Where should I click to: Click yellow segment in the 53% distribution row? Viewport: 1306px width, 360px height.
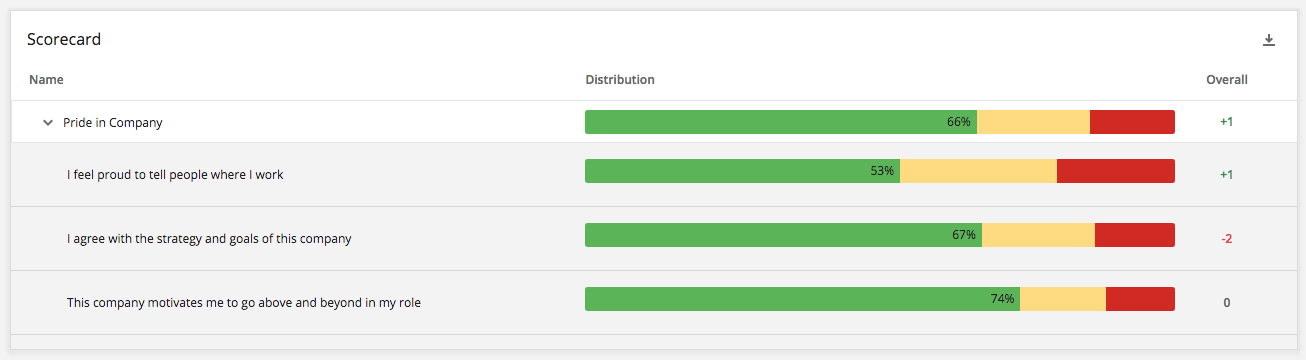coord(978,171)
